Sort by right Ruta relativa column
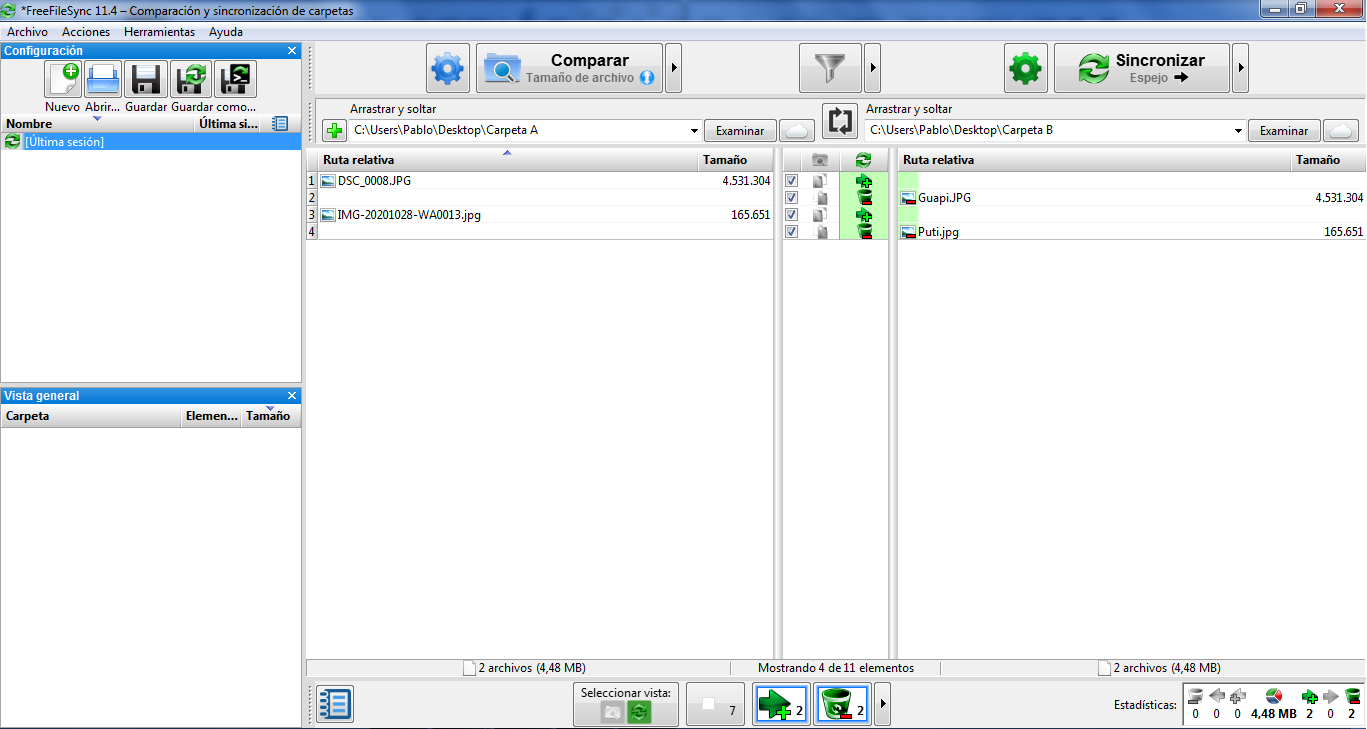The image size is (1367, 729). coord(1094,160)
